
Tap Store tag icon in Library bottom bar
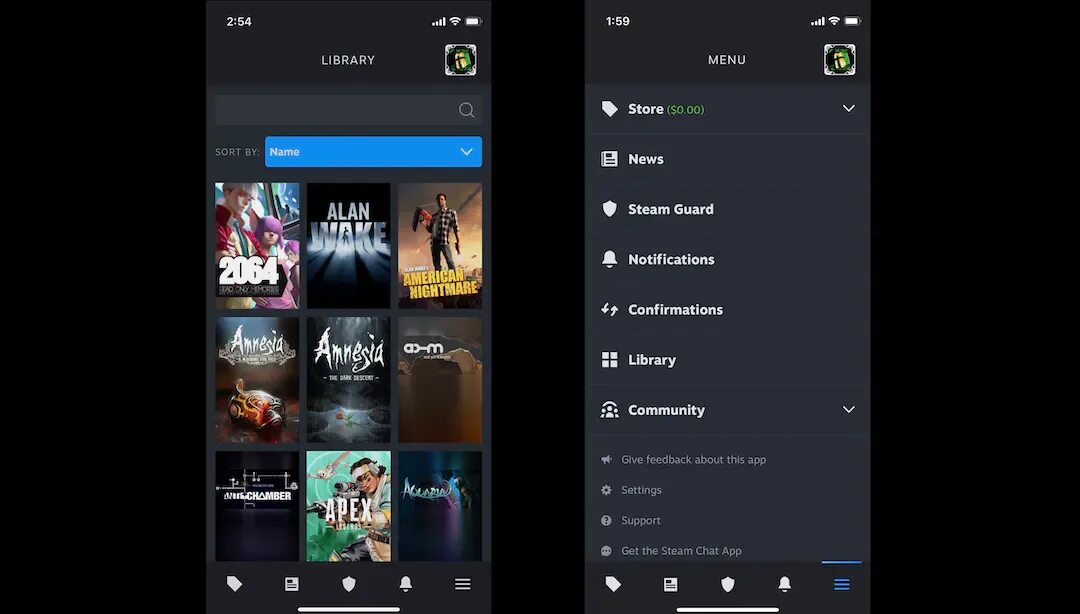[x=234, y=584]
